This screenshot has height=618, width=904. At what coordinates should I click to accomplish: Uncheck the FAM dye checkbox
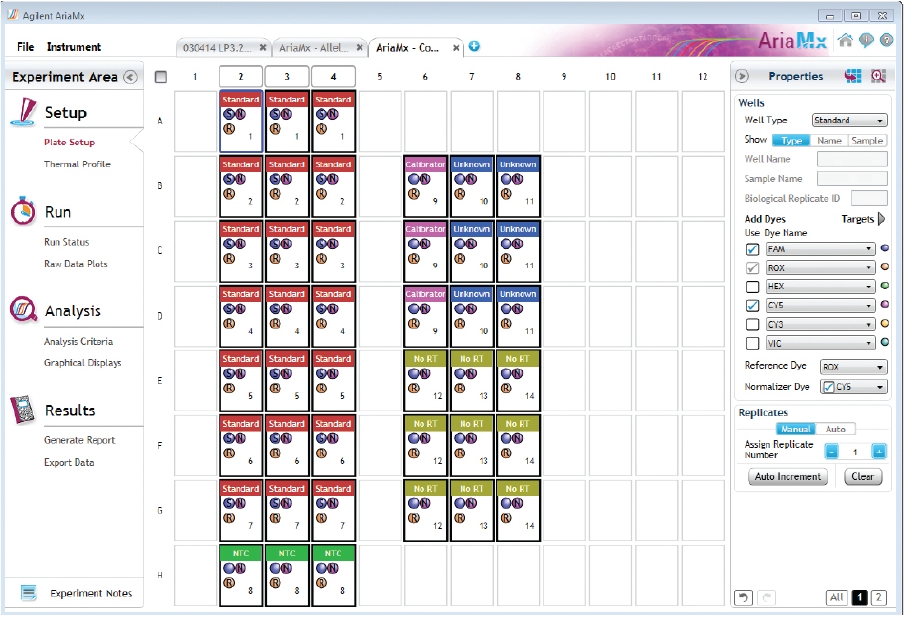pos(752,249)
